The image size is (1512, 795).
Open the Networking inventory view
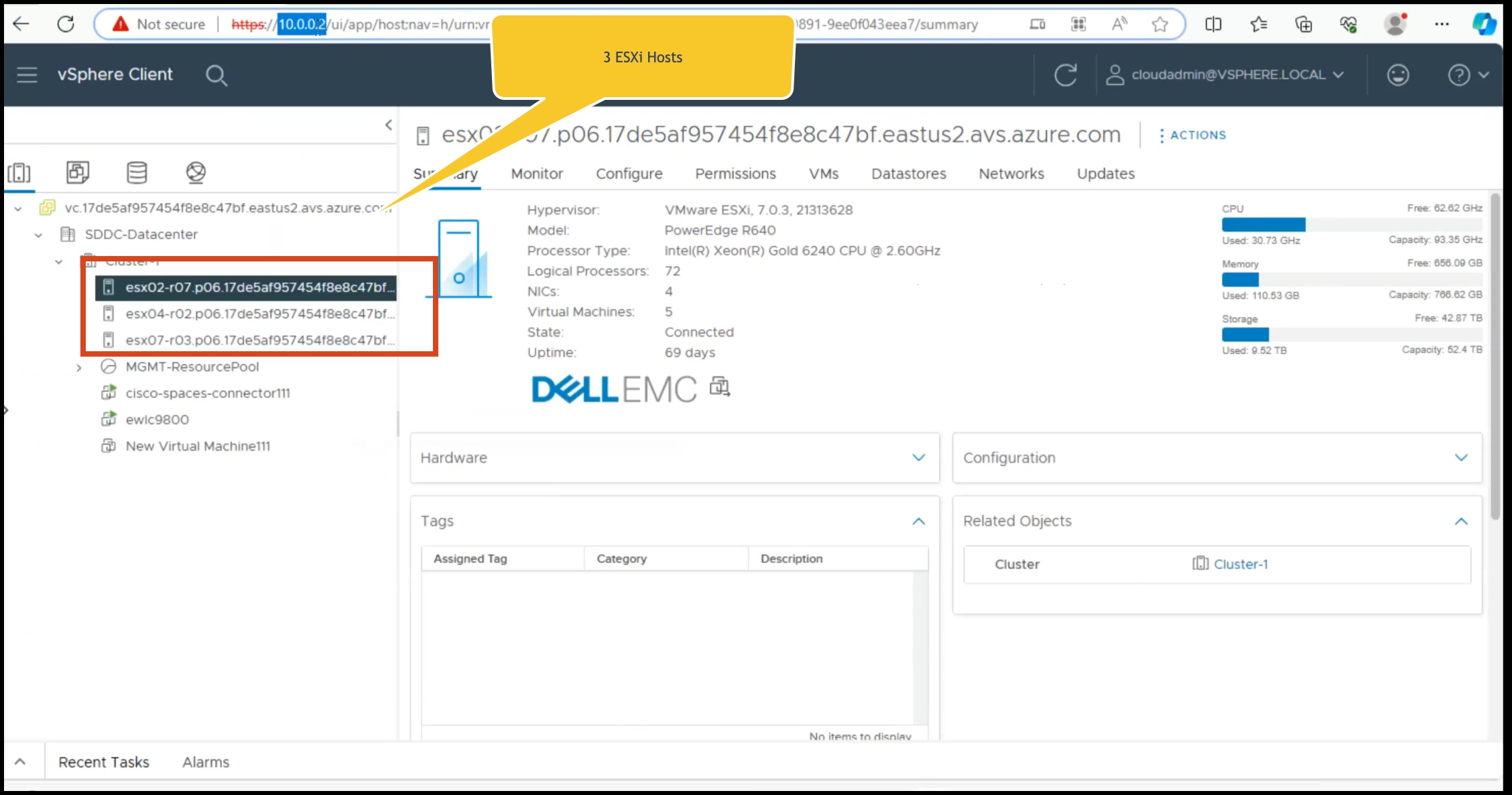tap(196, 173)
